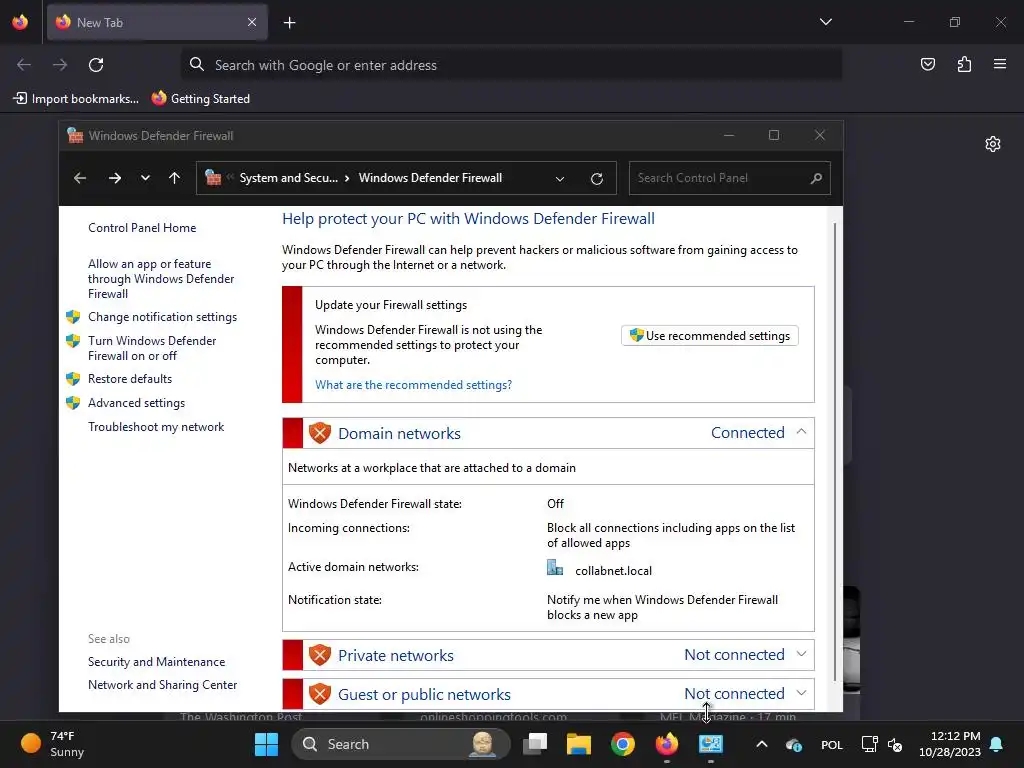The height and width of the screenshot is (768, 1024).
Task: Click Restore defaults link
Action: (x=130, y=379)
